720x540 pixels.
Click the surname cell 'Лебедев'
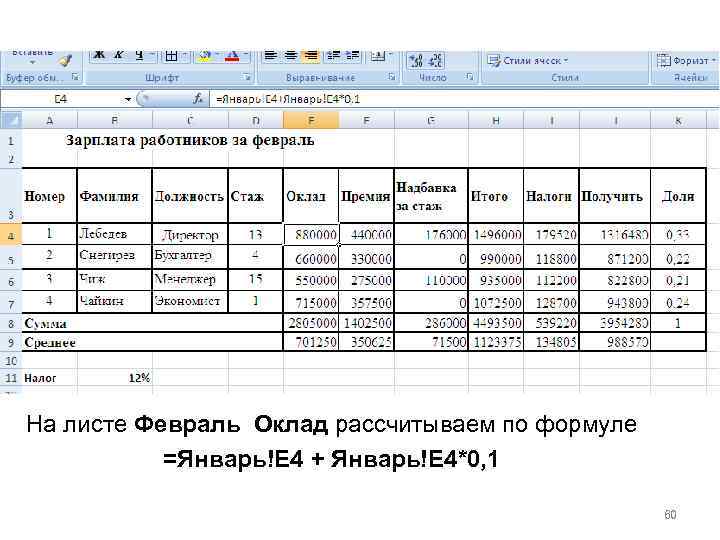click(x=114, y=234)
